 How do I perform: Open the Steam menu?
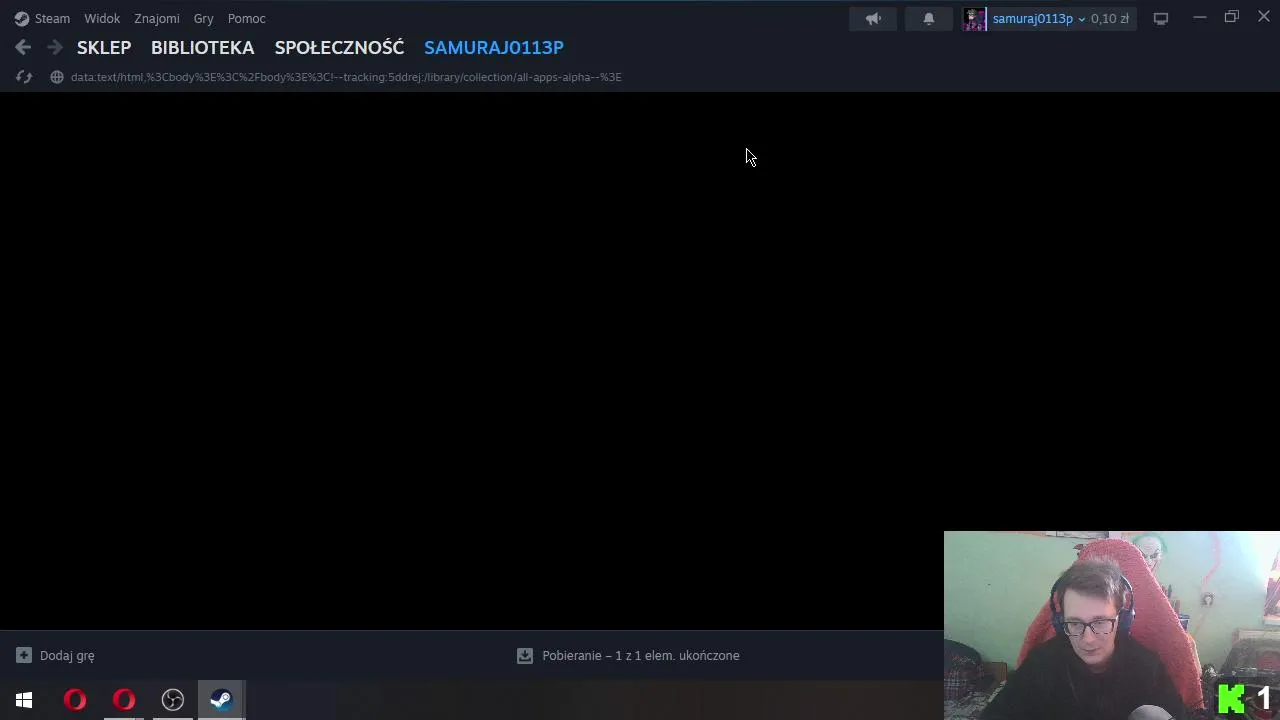[52, 19]
